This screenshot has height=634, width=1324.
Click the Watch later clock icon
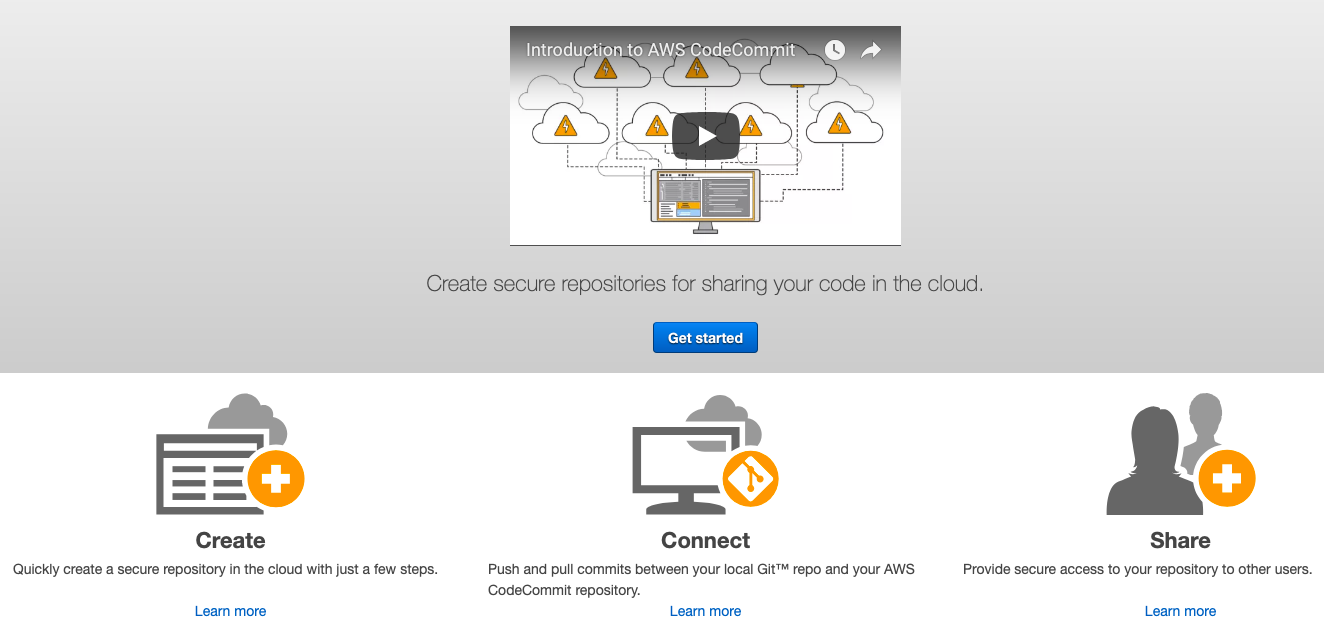835,50
